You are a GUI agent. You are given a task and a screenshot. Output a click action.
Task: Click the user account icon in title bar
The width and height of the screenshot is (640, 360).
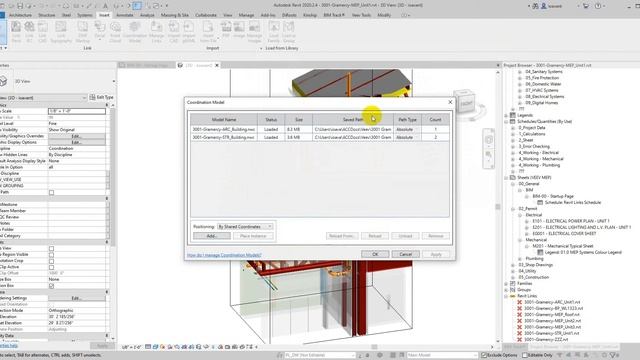[x=544, y=6]
